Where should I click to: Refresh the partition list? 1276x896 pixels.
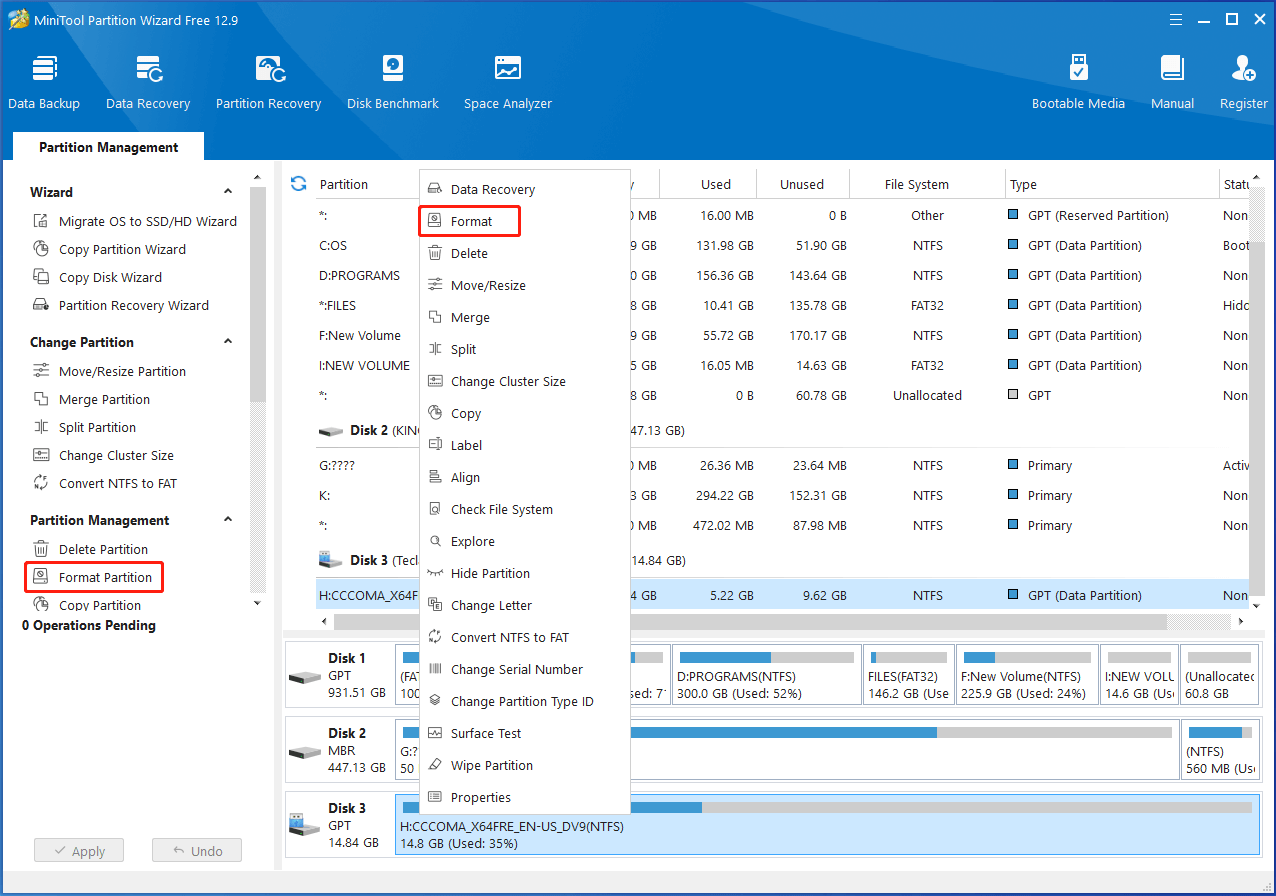[298, 184]
